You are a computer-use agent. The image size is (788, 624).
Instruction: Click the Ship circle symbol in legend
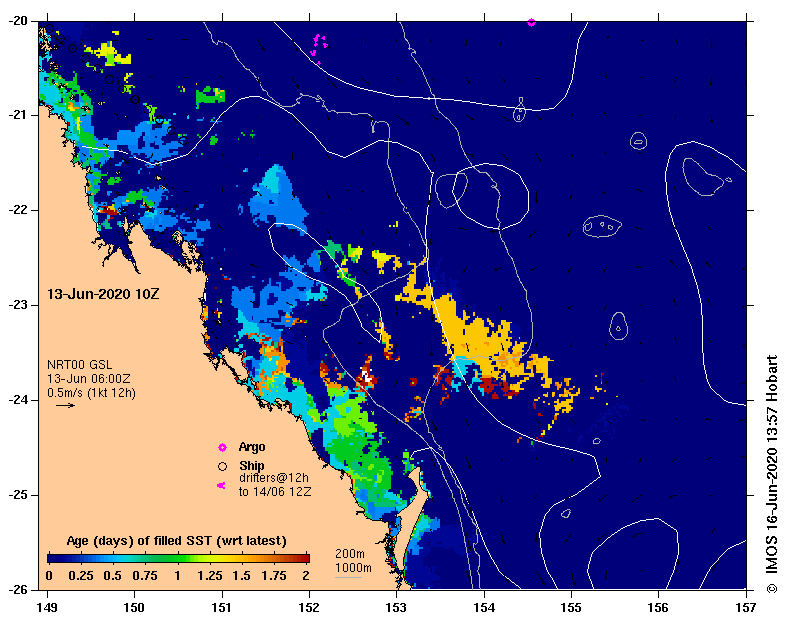click(x=222, y=466)
